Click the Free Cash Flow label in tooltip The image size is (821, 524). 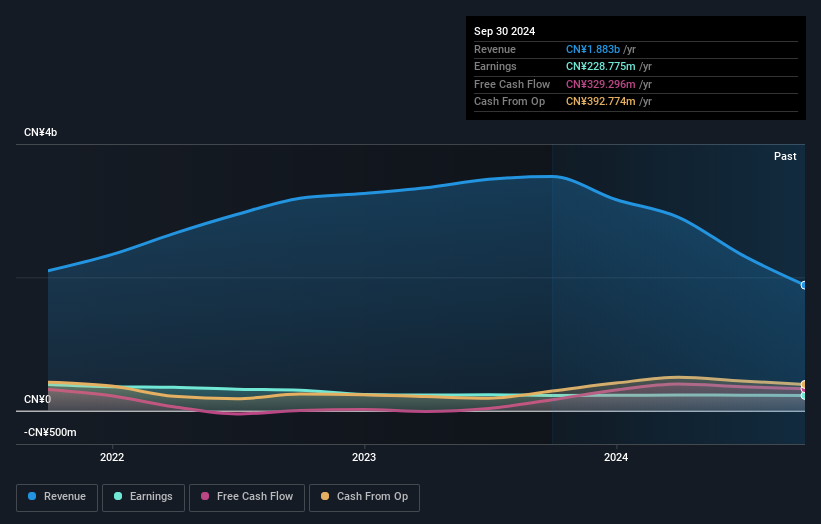(512, 84)
